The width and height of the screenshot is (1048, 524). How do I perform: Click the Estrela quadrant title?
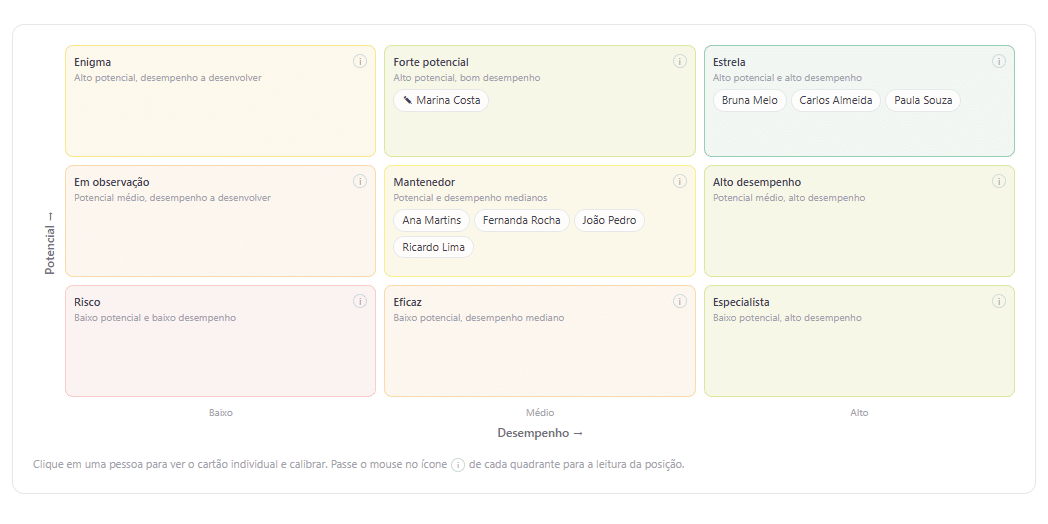(x=729, y=62)
